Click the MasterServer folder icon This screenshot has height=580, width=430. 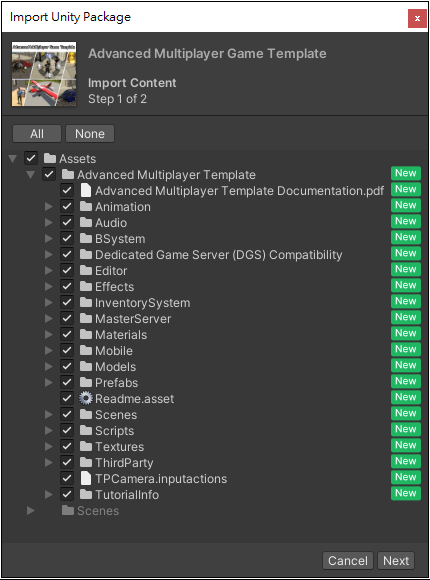pos(86,318)
